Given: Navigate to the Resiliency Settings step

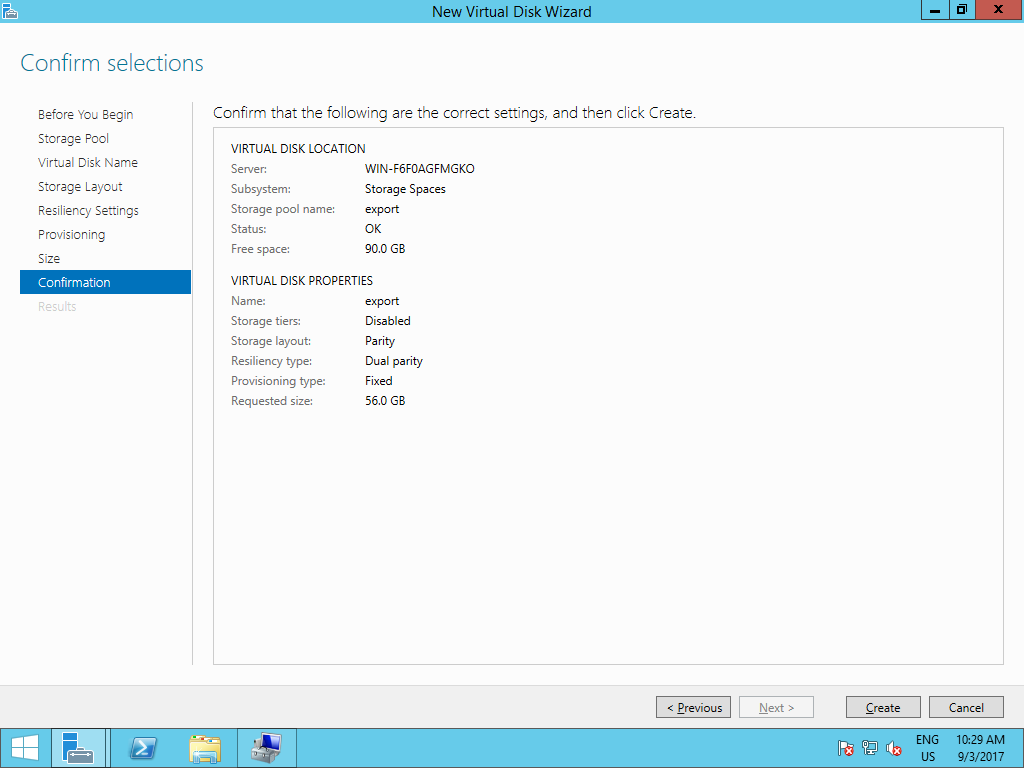Looking at the screenshot, I should point(86,210).
